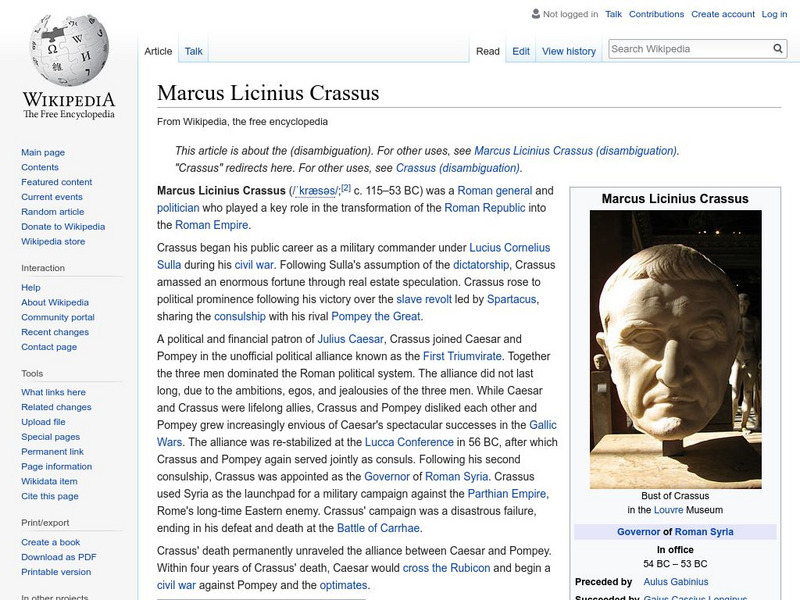
Task: Open the Wikidata item
Action: 49,481
